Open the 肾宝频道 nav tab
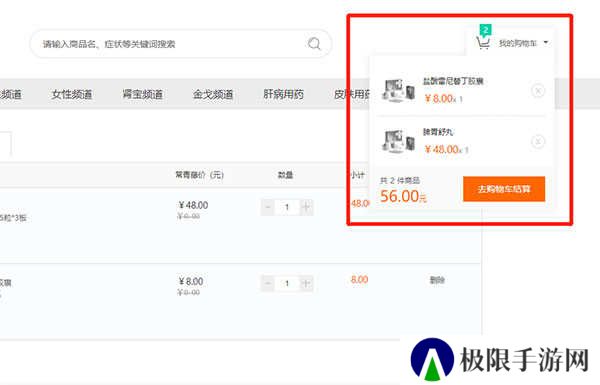The height and width of the screenshot is (385, 600). point(142,94)
